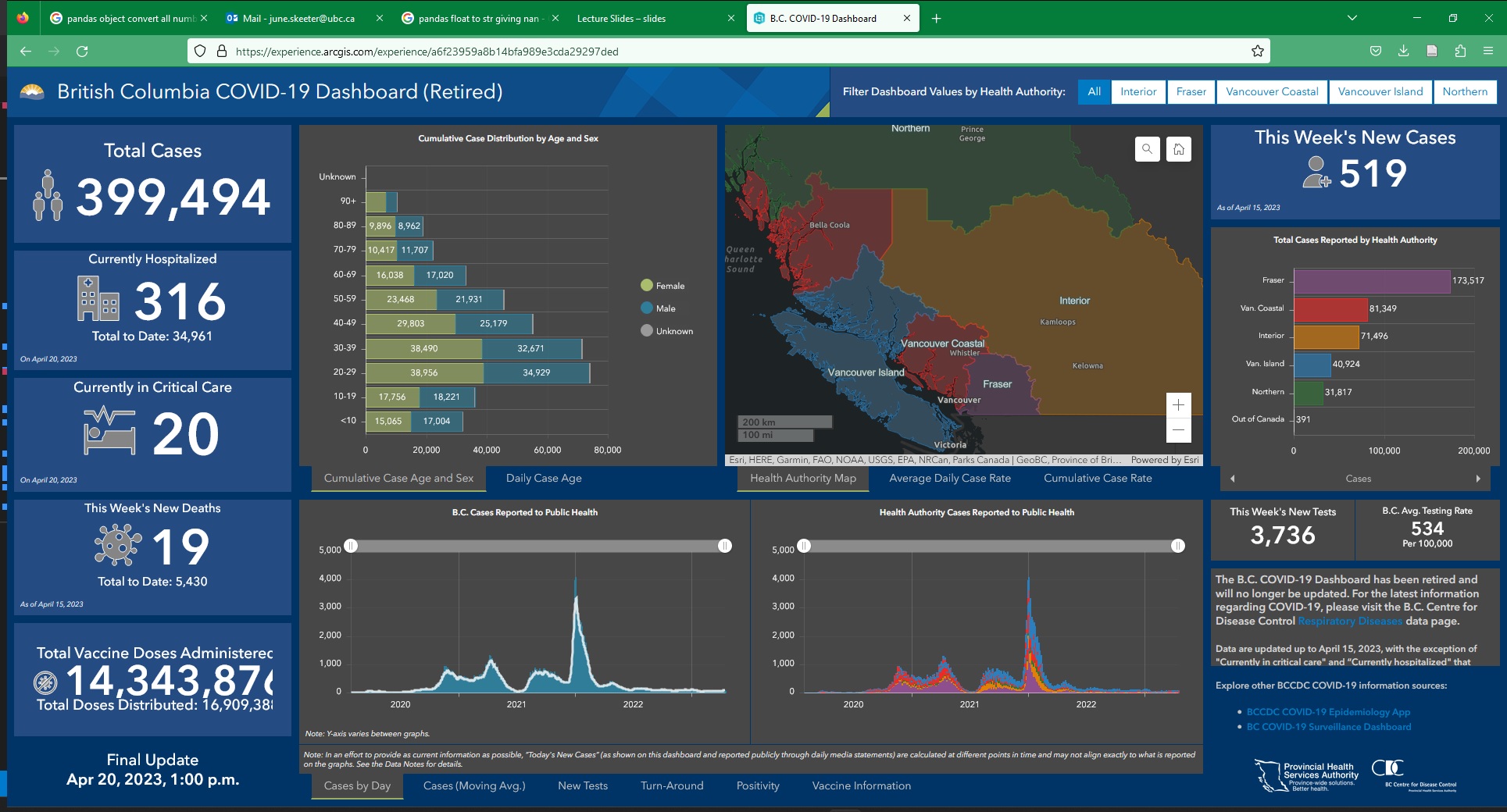This screenshot has width=1507, height=812.
Task: Zoom in on the health authority map
Action: (1178, 404)
